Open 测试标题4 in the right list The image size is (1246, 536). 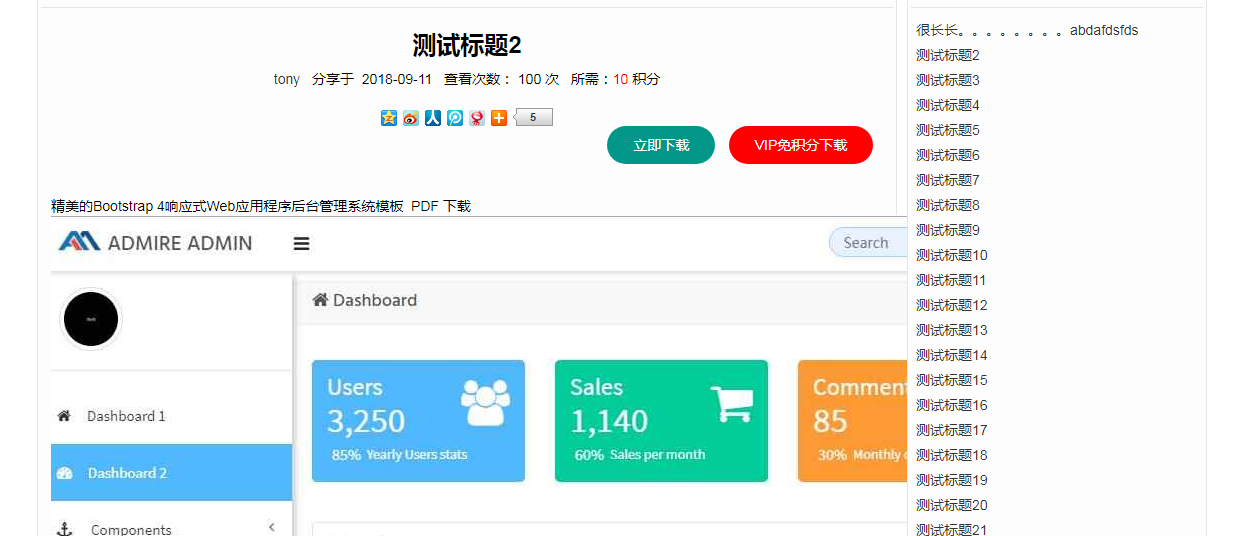click(x=948, y=105)
